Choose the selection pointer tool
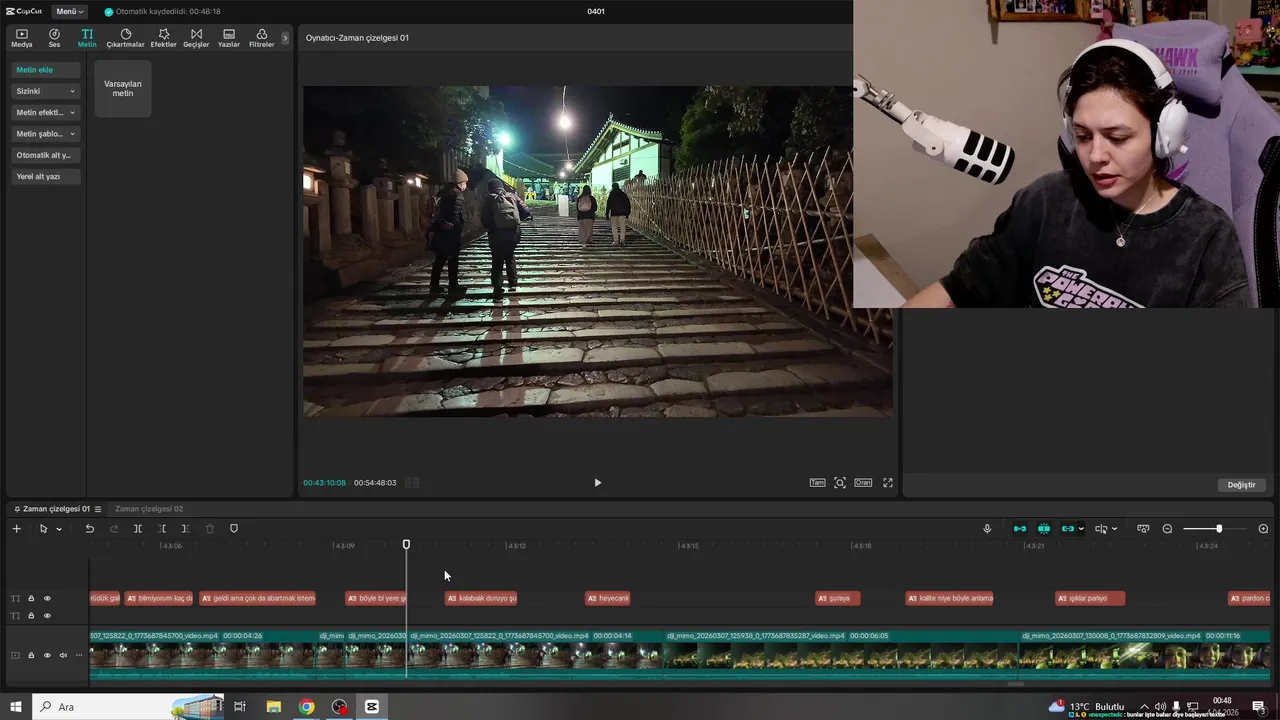Image resolution: width=1280 pixels, height=720 pixels. click(x=43, y=529)
